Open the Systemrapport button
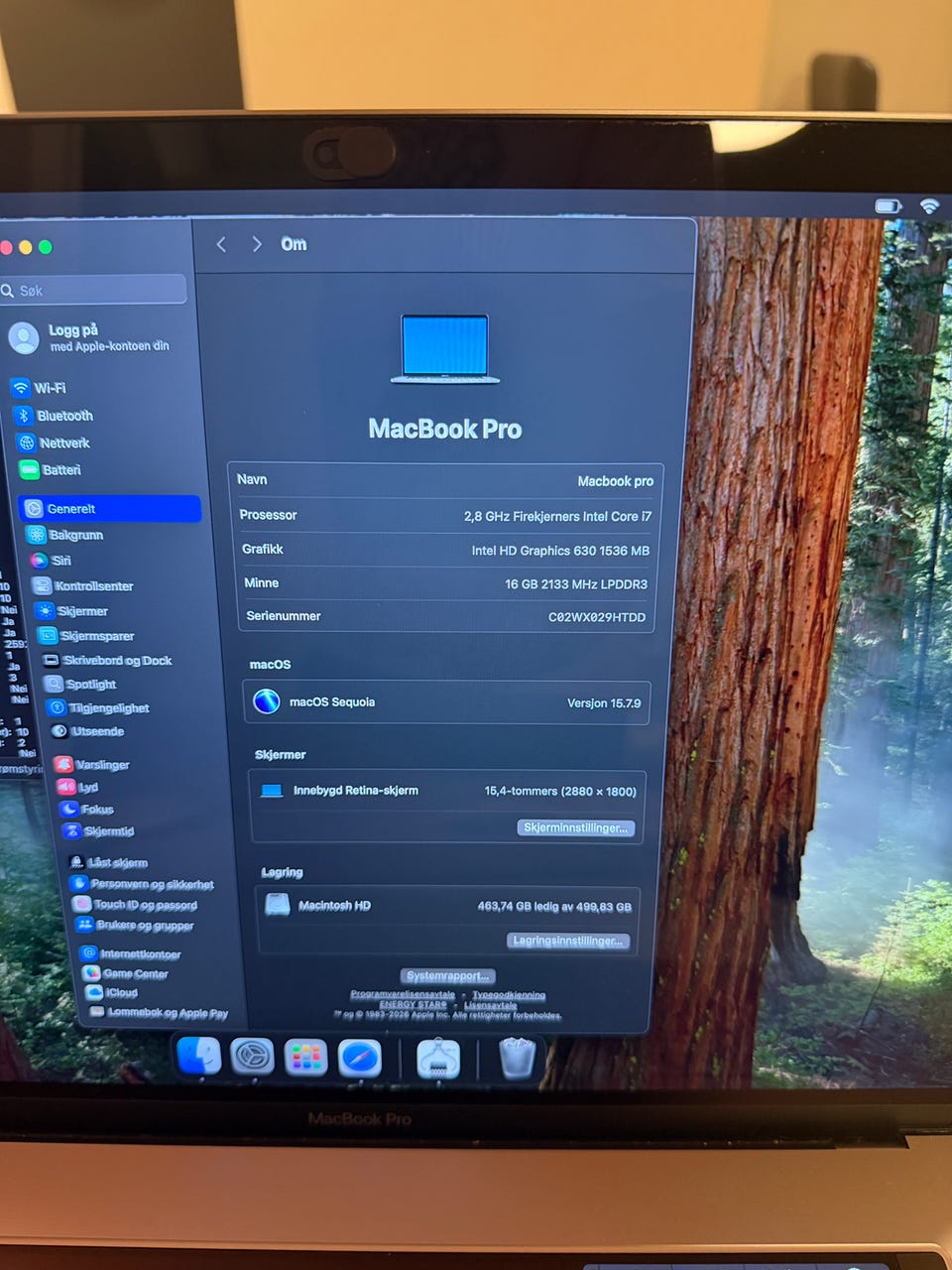 click(x=447, y=975)
